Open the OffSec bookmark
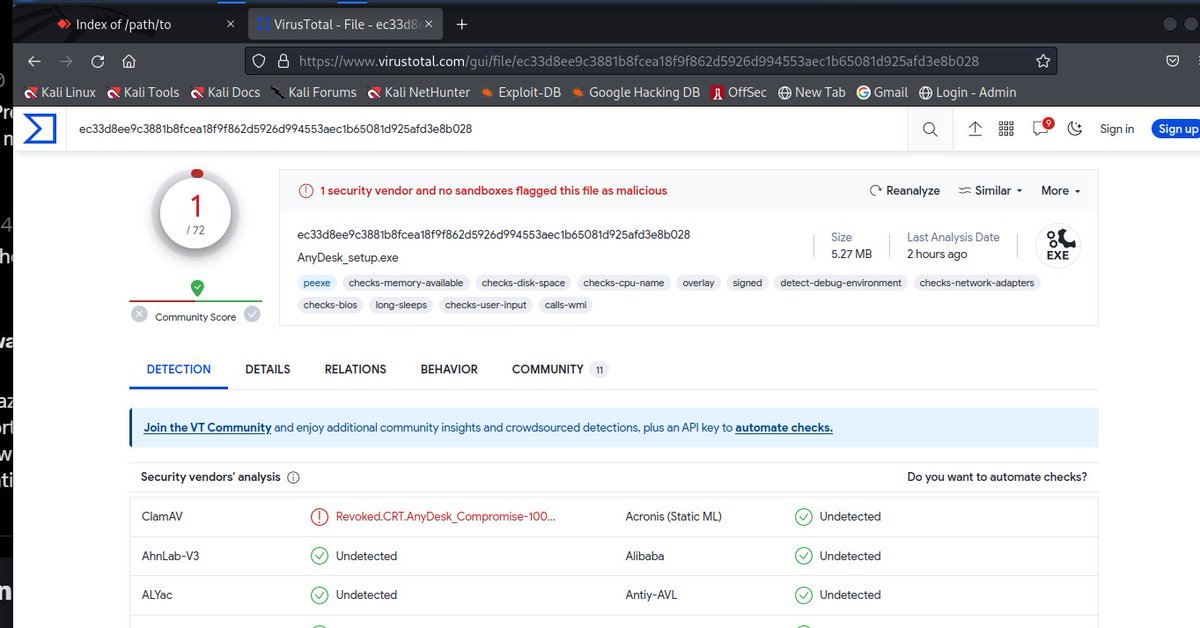Image resolution: width=1200 pixels, height=628 pixels. click(738, 92)
